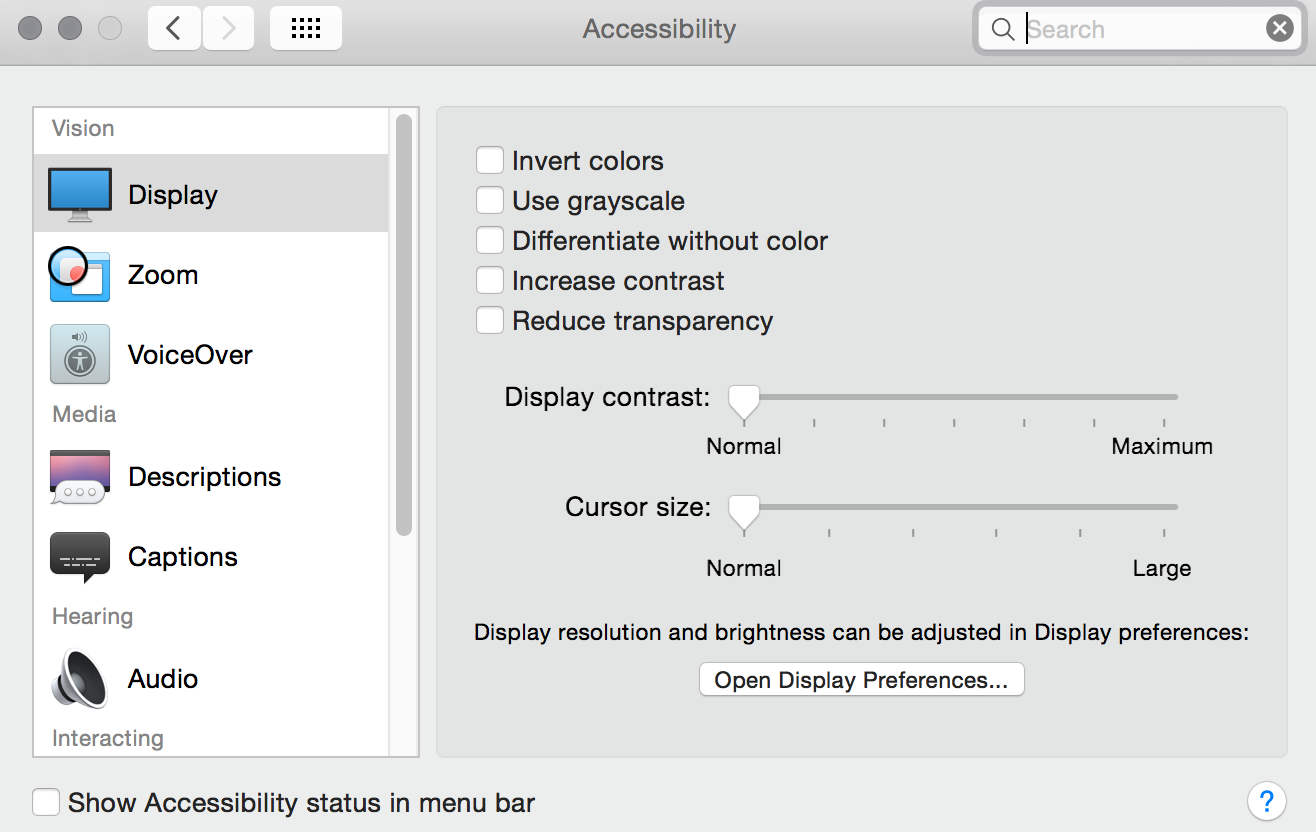
Task: Select the Captions icon
Action: click(x=80, y=557)
